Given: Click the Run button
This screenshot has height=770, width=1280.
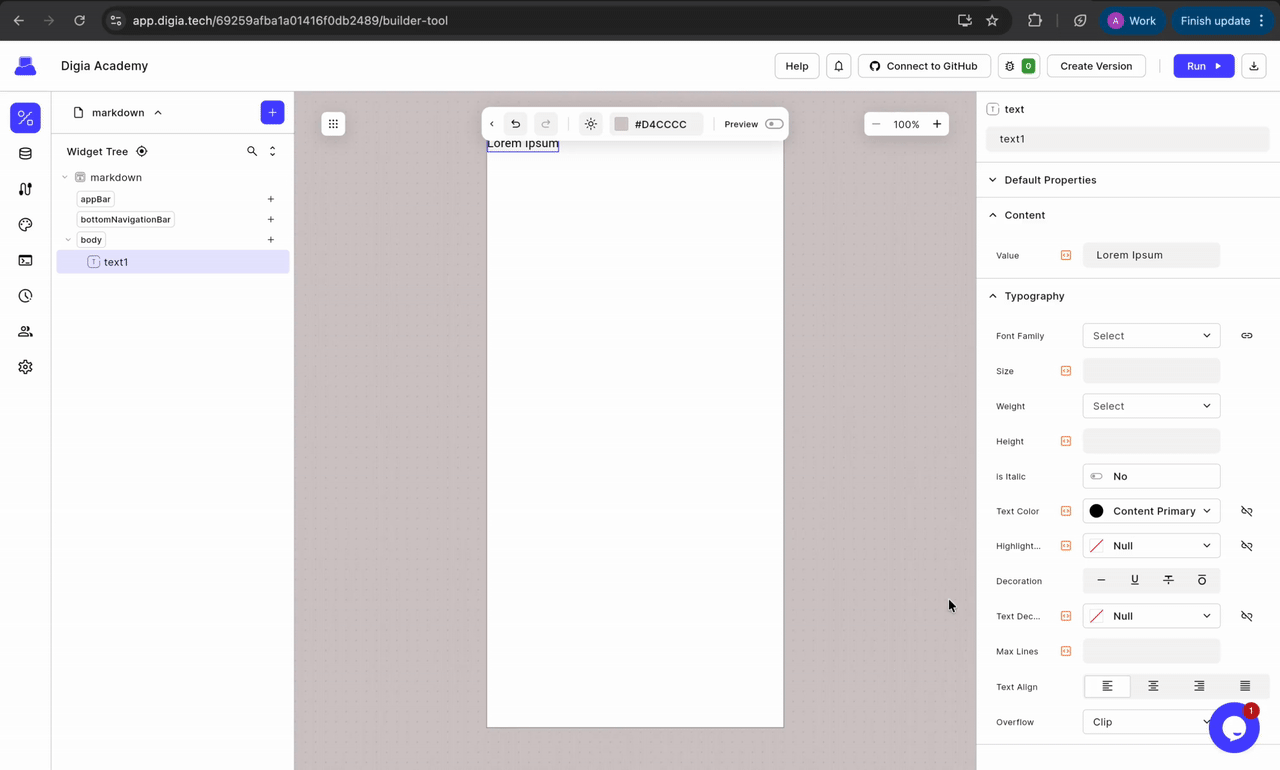Looking at the screenshot, I should point(1203,66).
